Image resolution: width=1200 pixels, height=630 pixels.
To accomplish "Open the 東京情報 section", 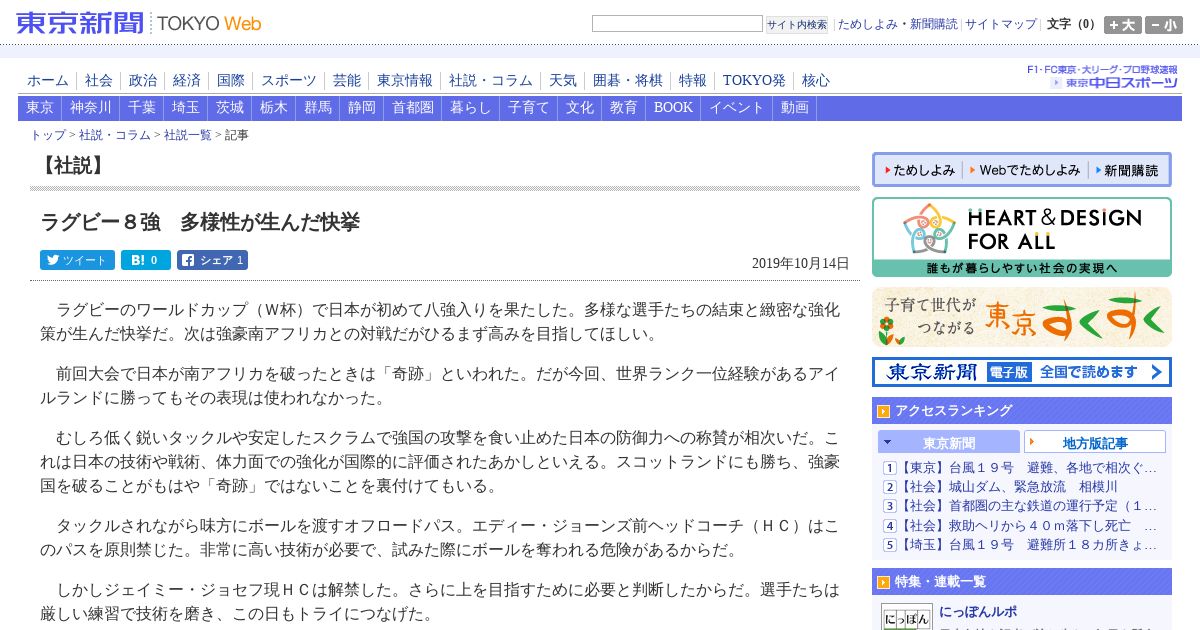I will (x=405, y=80).
